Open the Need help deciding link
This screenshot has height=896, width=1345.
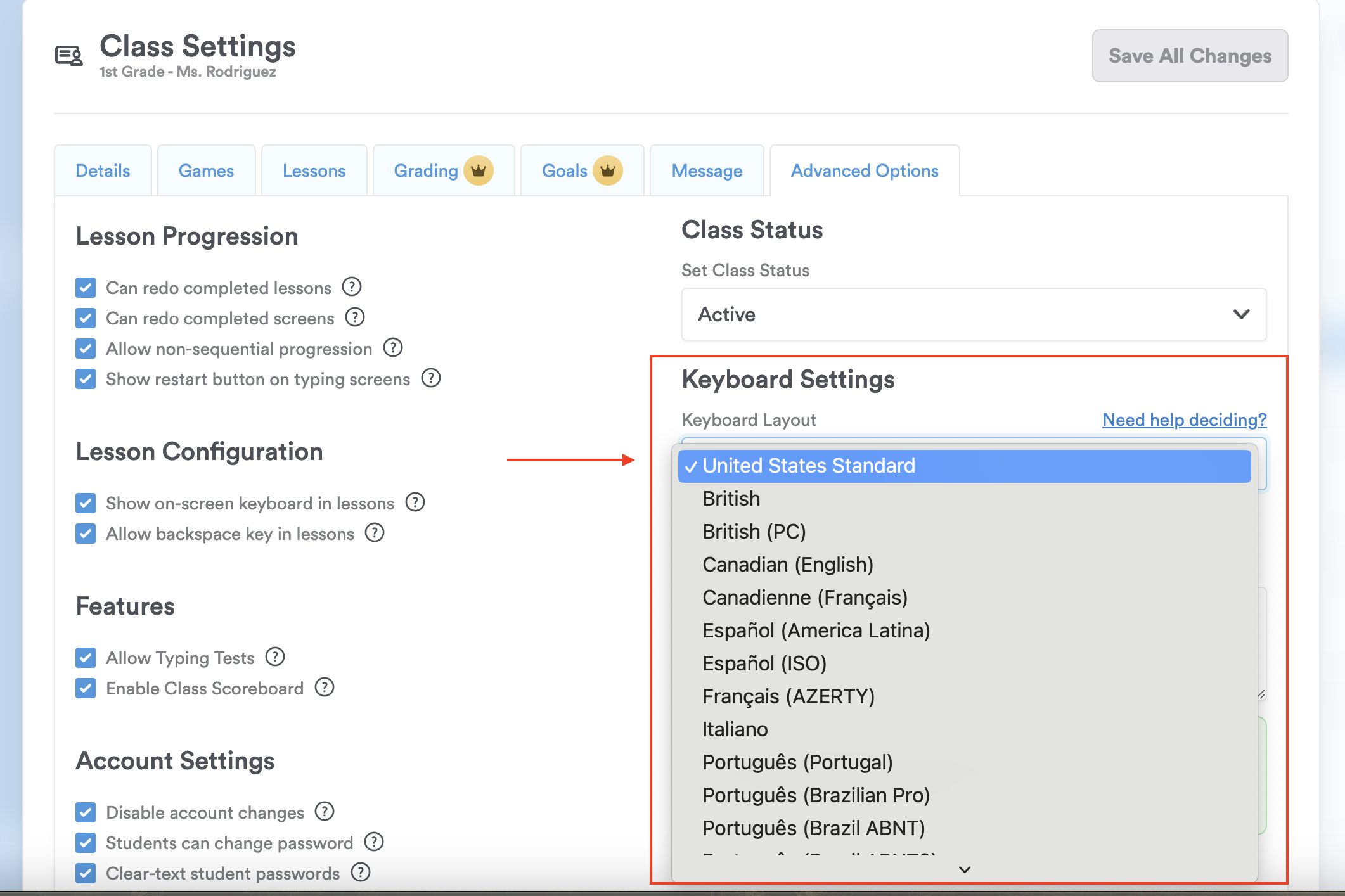(x=1184, y=419)
